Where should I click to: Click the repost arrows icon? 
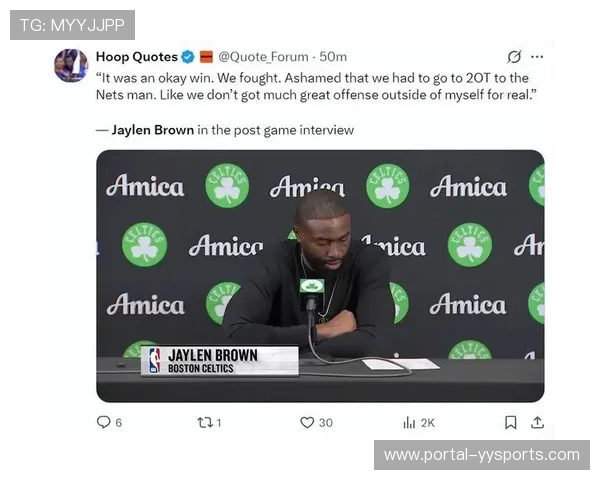tap(205, 423)
